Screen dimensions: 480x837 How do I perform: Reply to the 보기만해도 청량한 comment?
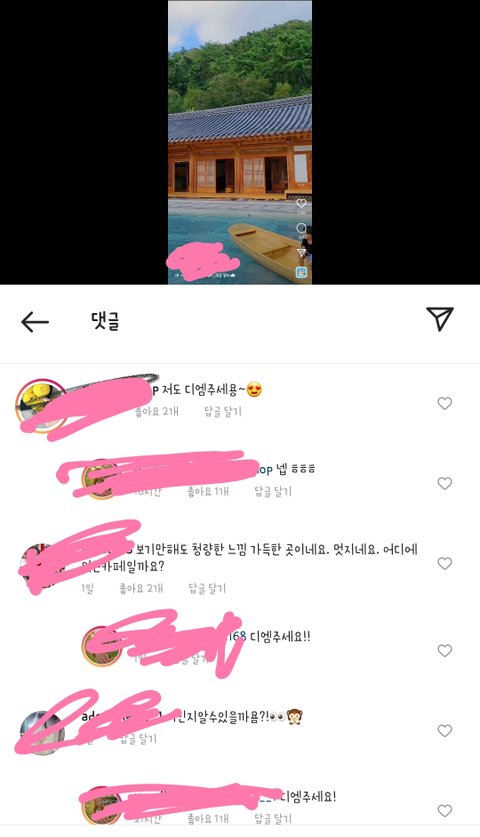click(207, 588)
